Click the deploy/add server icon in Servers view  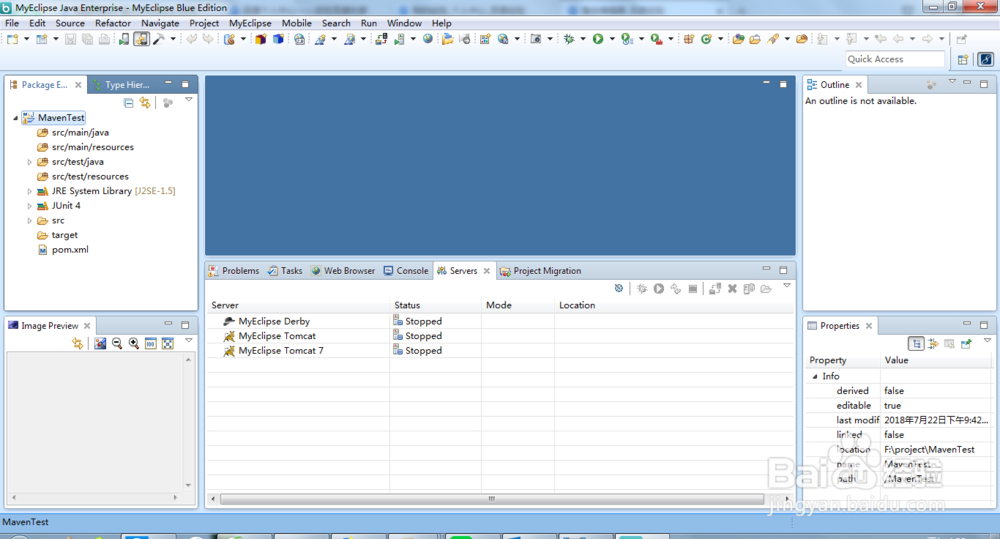pos(715,289)
